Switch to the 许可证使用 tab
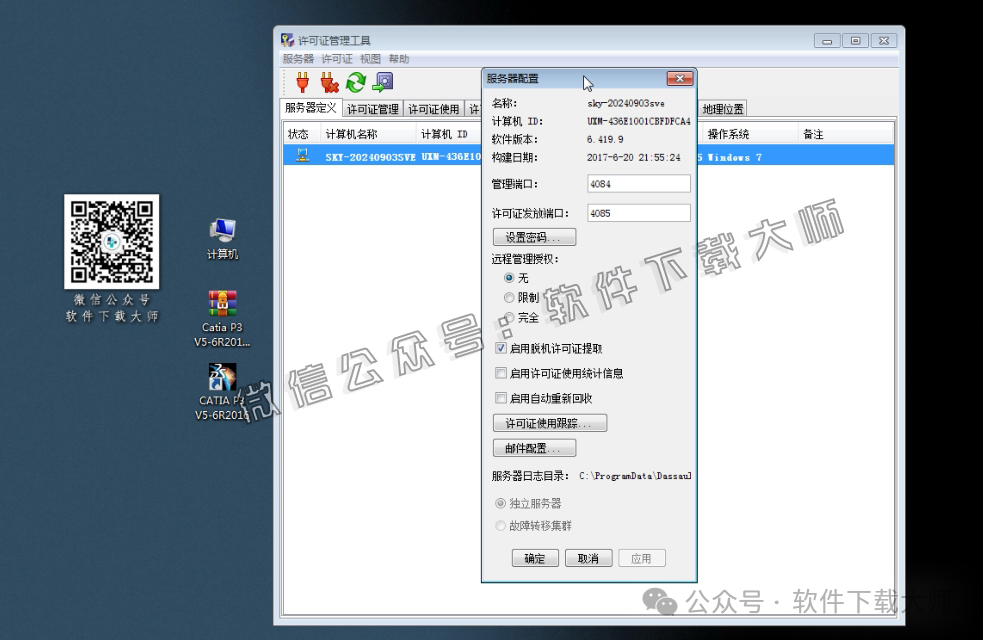 tap(432, 108)
